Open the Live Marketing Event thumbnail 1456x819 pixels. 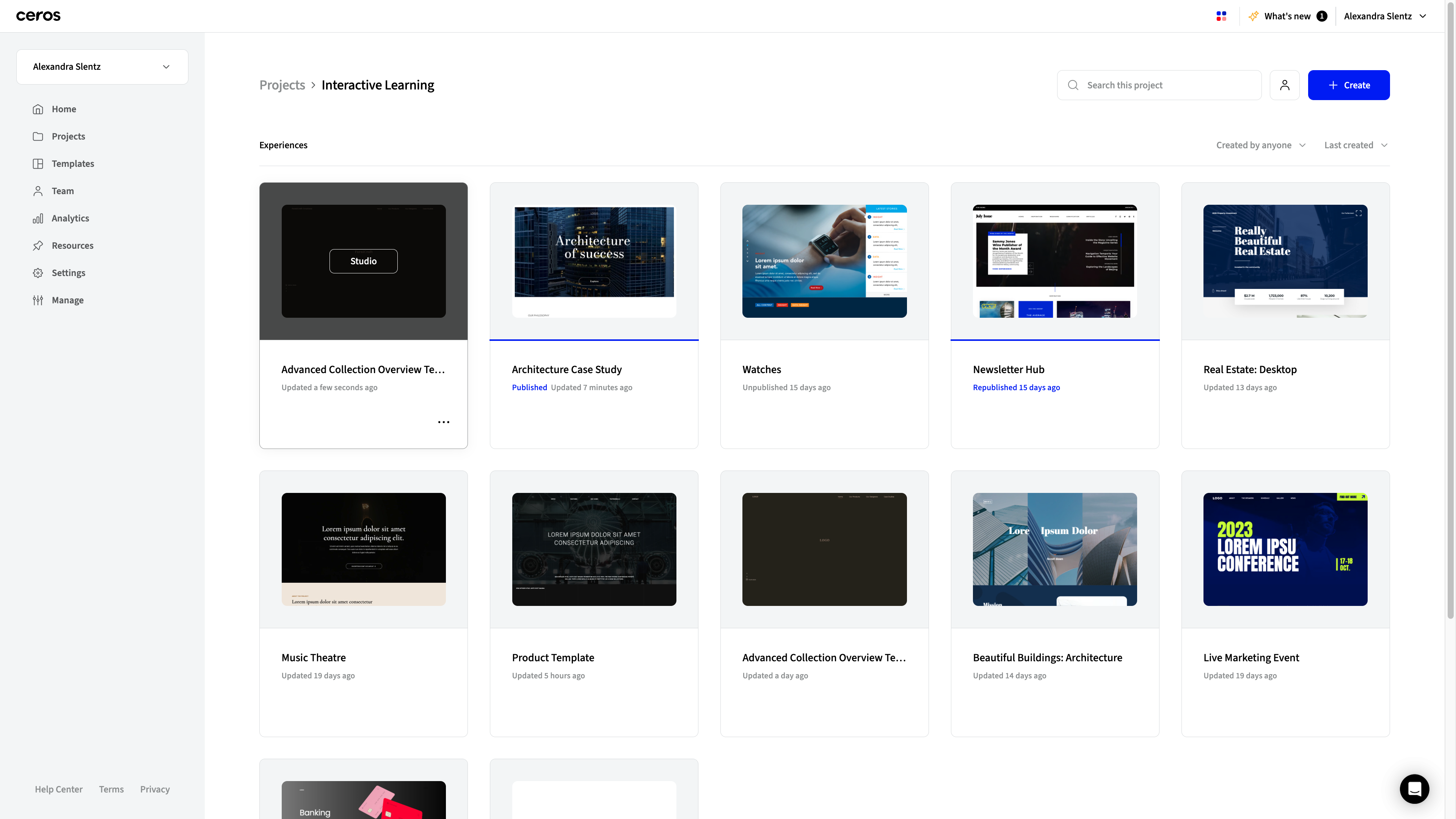coord(1285,549)
